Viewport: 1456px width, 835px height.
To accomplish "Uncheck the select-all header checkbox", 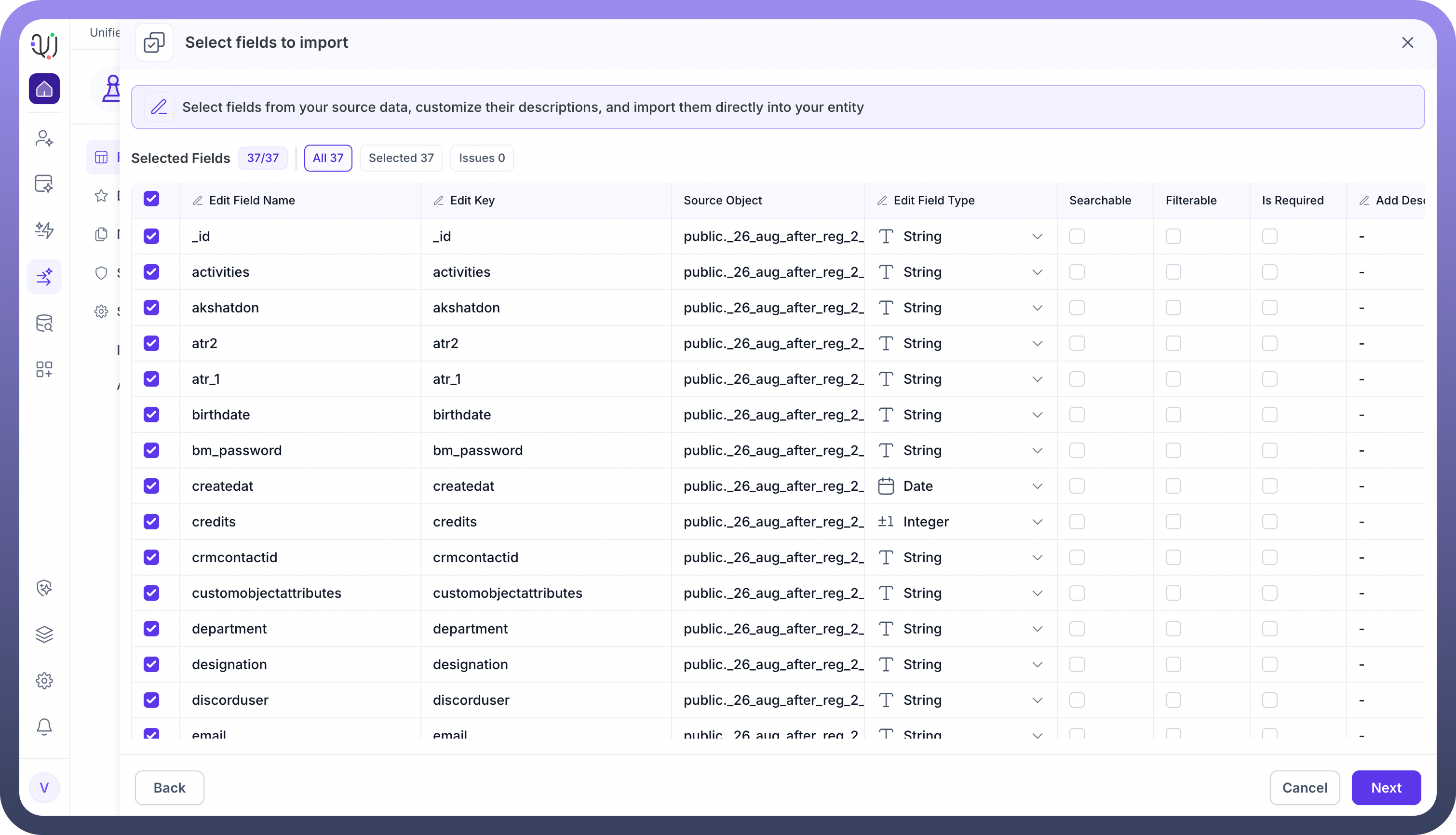I will (x=151, y=199).
